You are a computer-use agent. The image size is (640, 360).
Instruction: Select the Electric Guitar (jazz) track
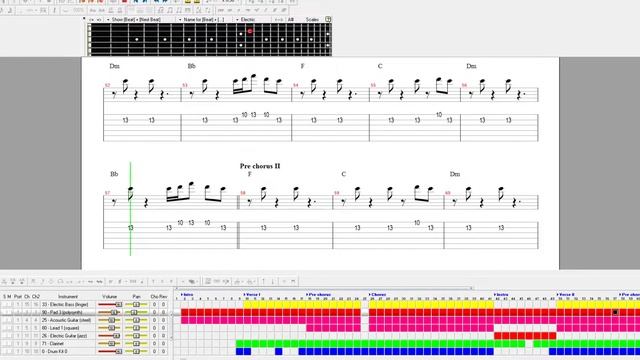coord(64,336)
